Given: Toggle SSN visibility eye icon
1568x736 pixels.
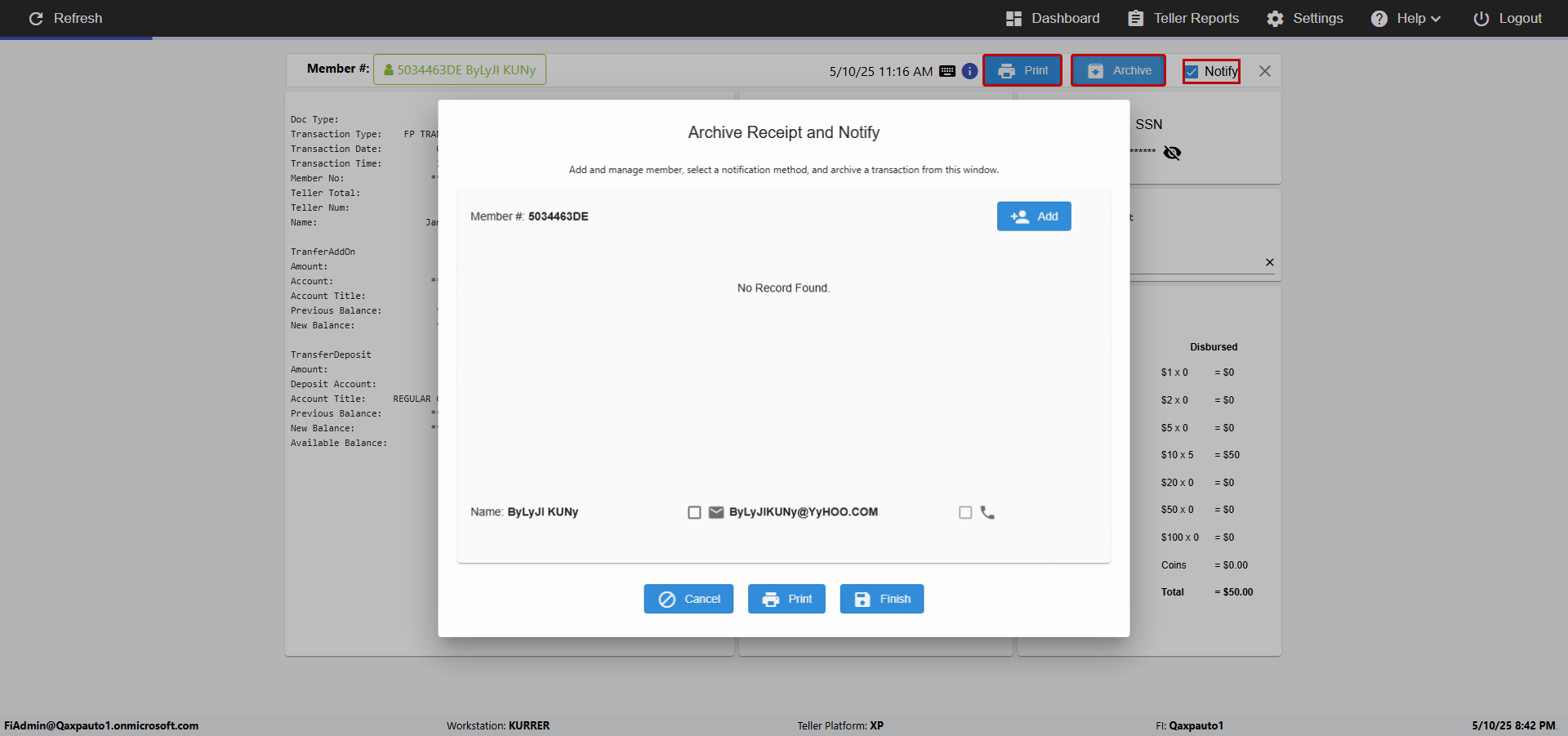Looking at the screenshot, I should tap(1172, 153).
